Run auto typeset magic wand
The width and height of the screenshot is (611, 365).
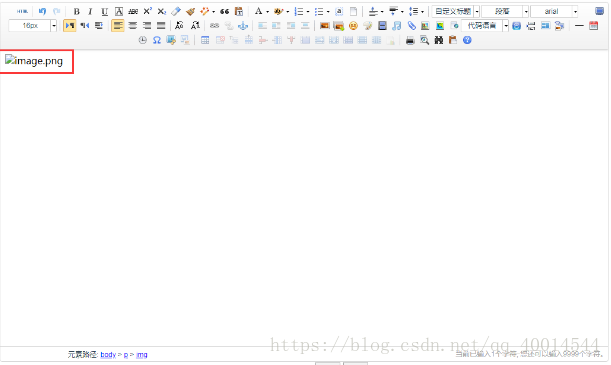pyautogui.click(x=204, y=11)
